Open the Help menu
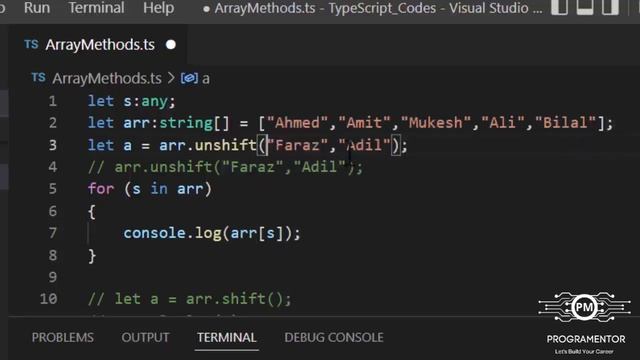This screenshot has width=640, height=360. pyautogui.click(x=158, y=8)
